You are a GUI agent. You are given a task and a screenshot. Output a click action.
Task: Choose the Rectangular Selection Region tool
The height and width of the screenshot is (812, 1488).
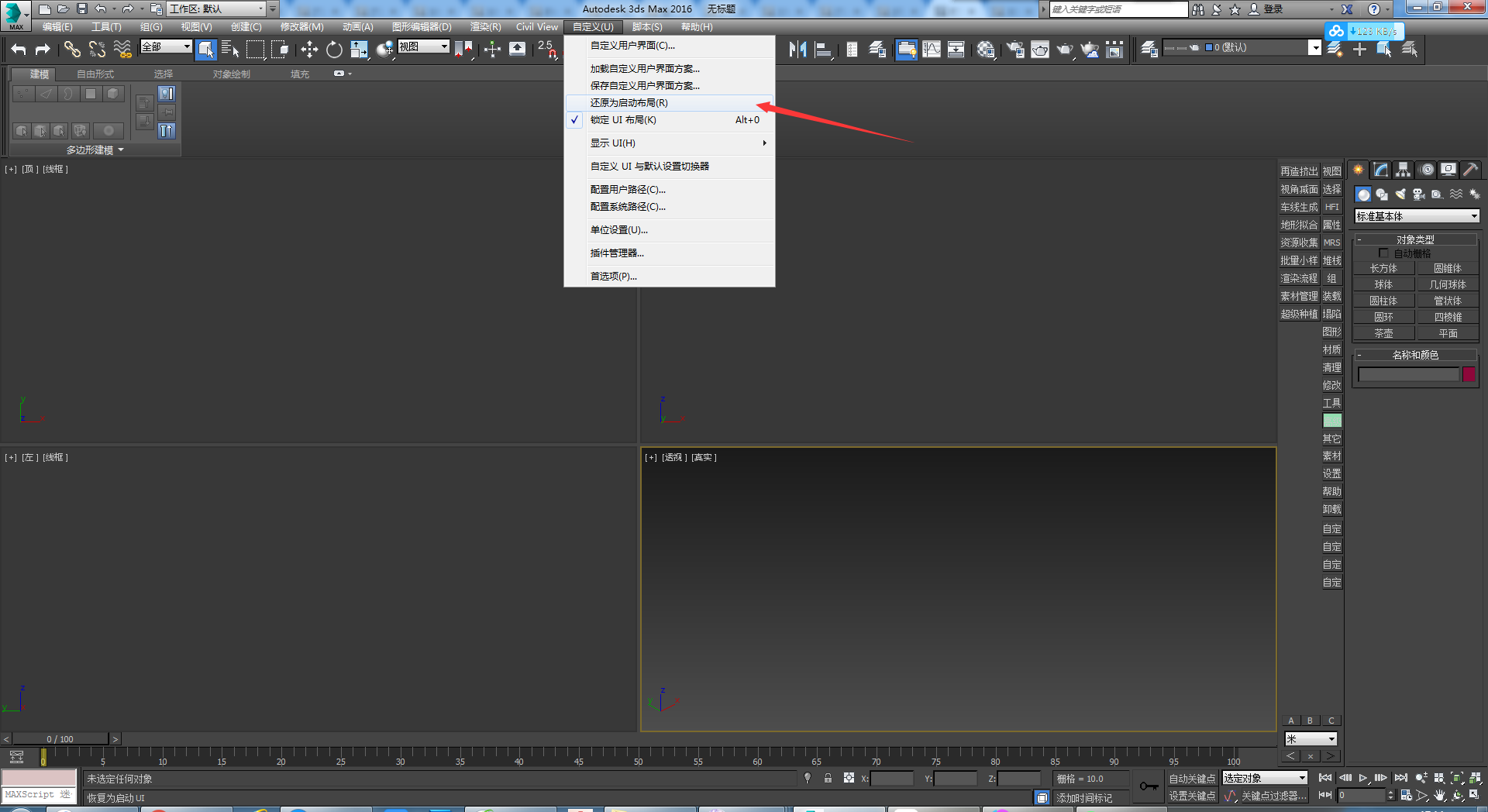(255, 50)
